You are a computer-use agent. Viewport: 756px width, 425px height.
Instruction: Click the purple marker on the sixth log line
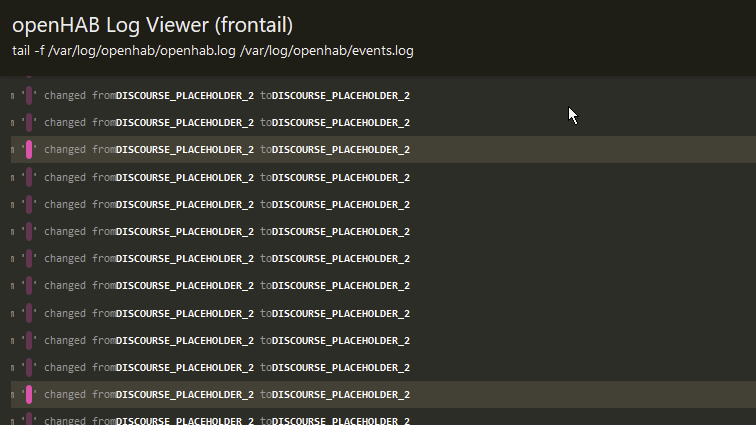29,231
